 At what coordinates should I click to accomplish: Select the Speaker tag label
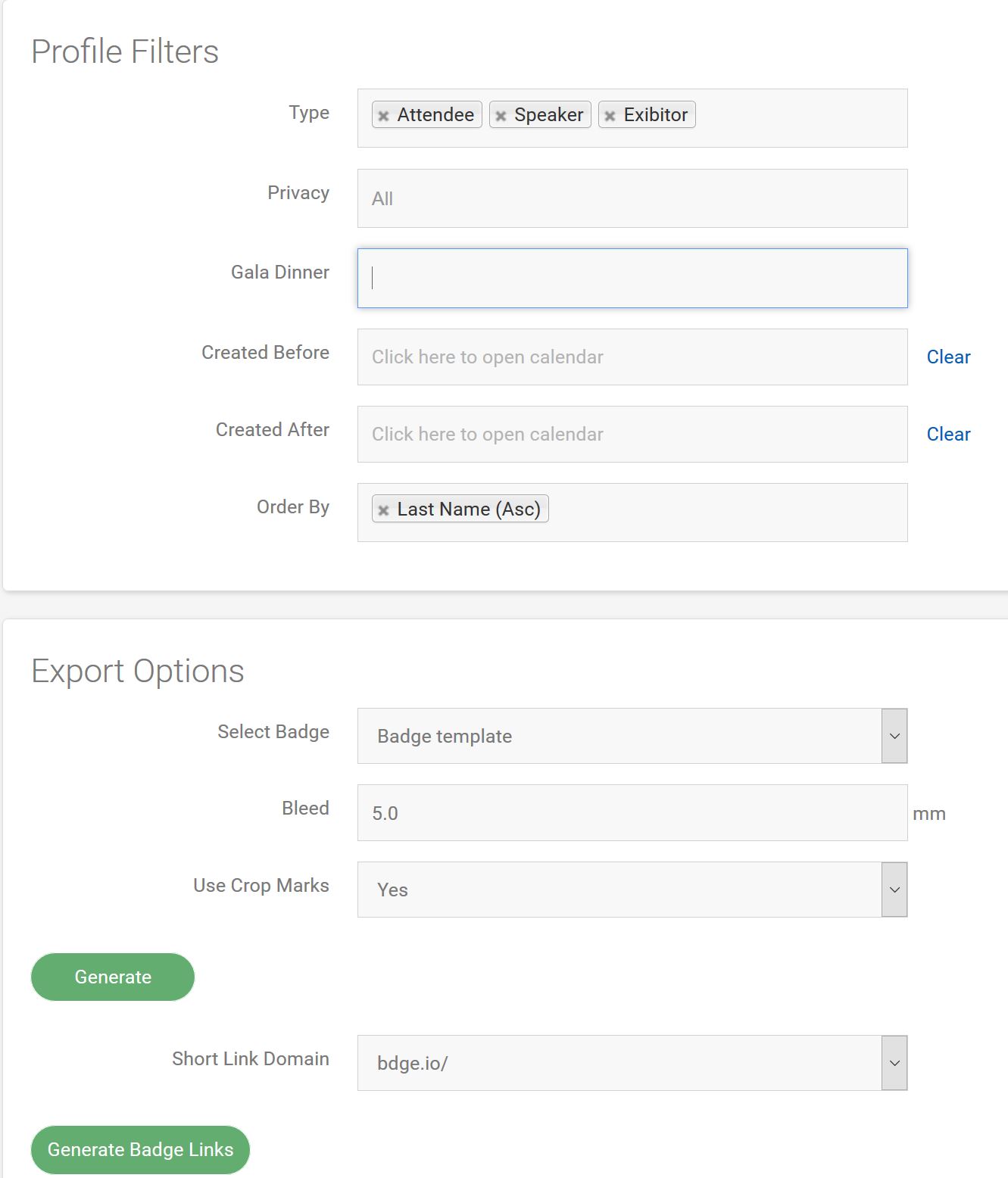click(x=548, y=114)
